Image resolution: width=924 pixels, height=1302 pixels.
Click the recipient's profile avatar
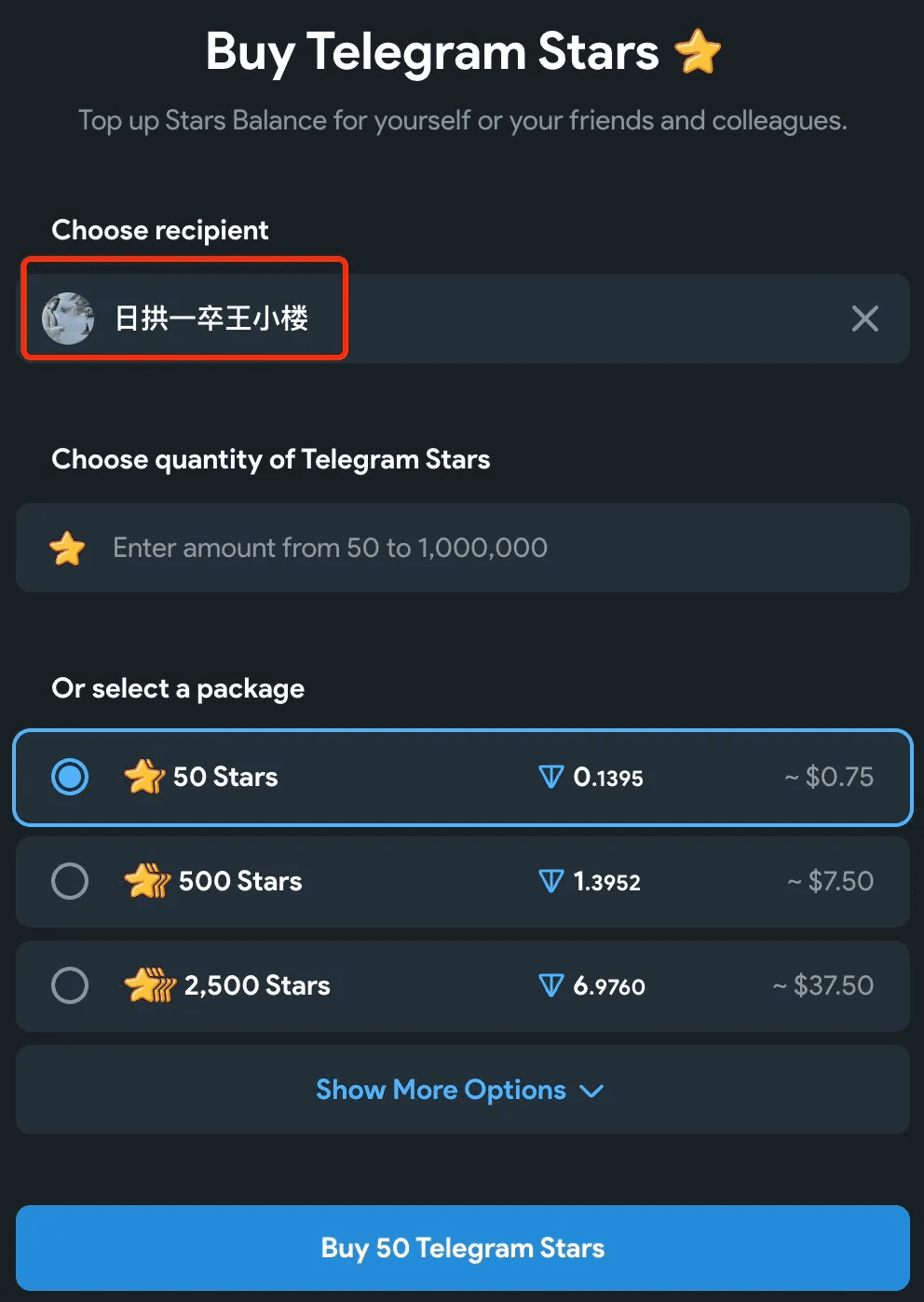coord(68,319)
